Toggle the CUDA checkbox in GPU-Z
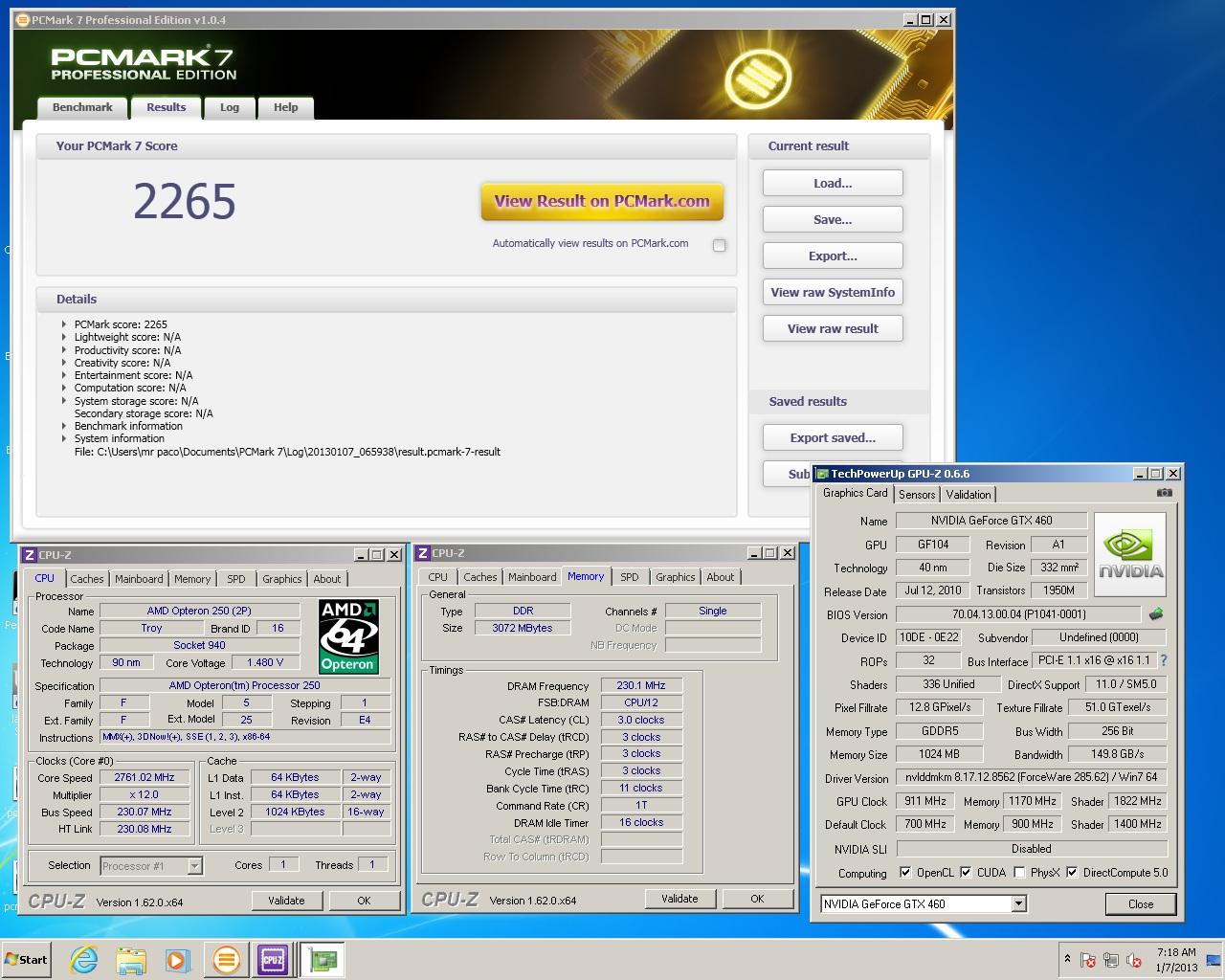The height and width of the screenshot is (980, 1225). tap(966, 872)
